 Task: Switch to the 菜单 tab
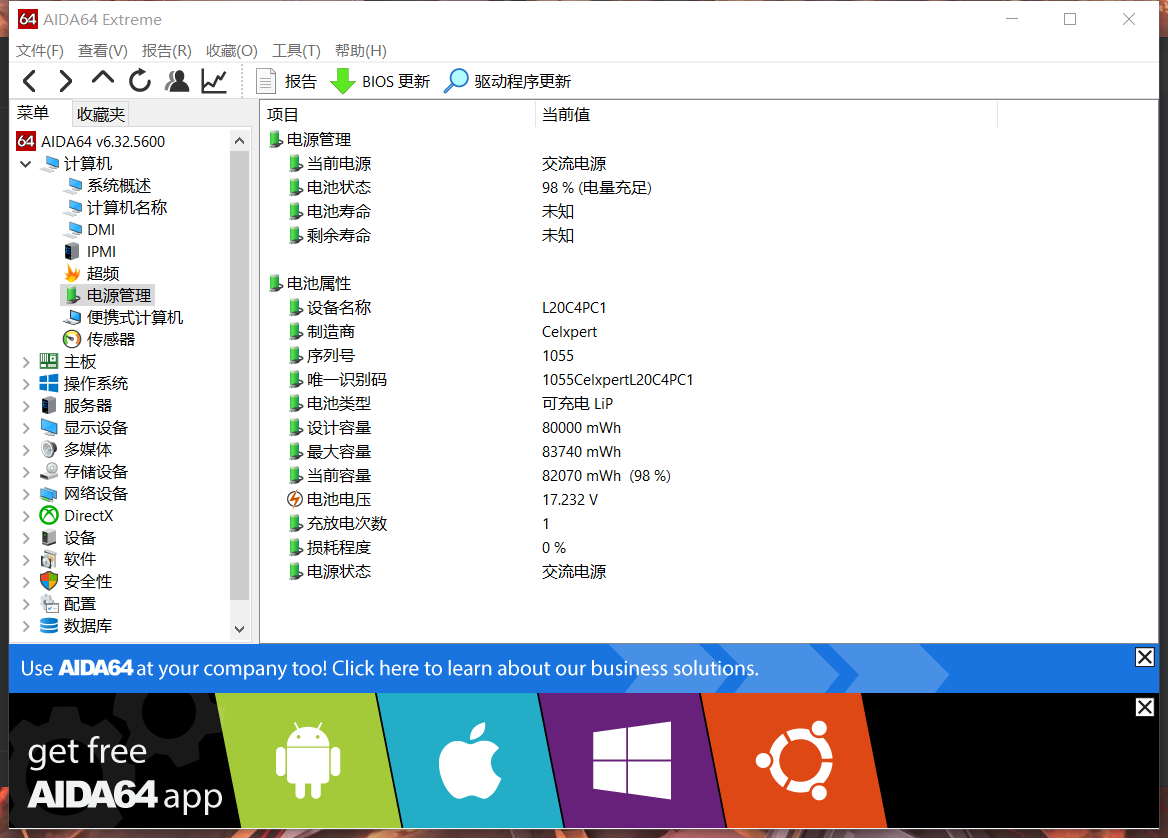coord(33,113)
